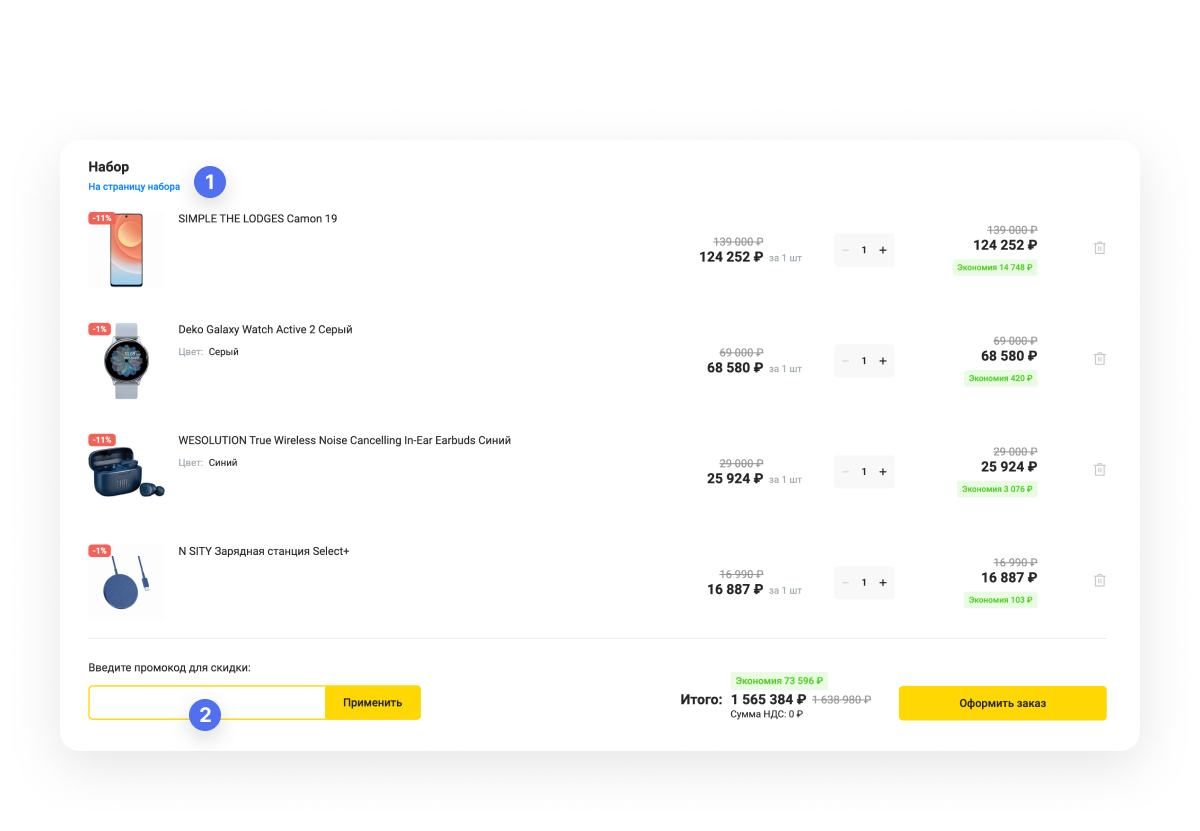This screenshot has width=1200, height=831.
Task: Decrease Deko Galaxy Watch quantity
Action: coord(846,361)
